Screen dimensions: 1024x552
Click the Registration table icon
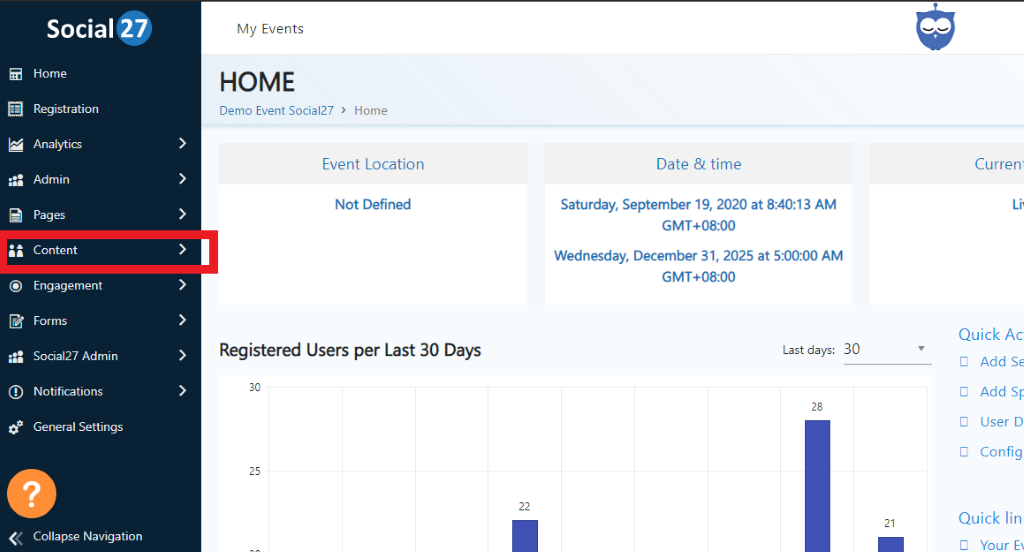pyautogui.click(x=15, y=109)
